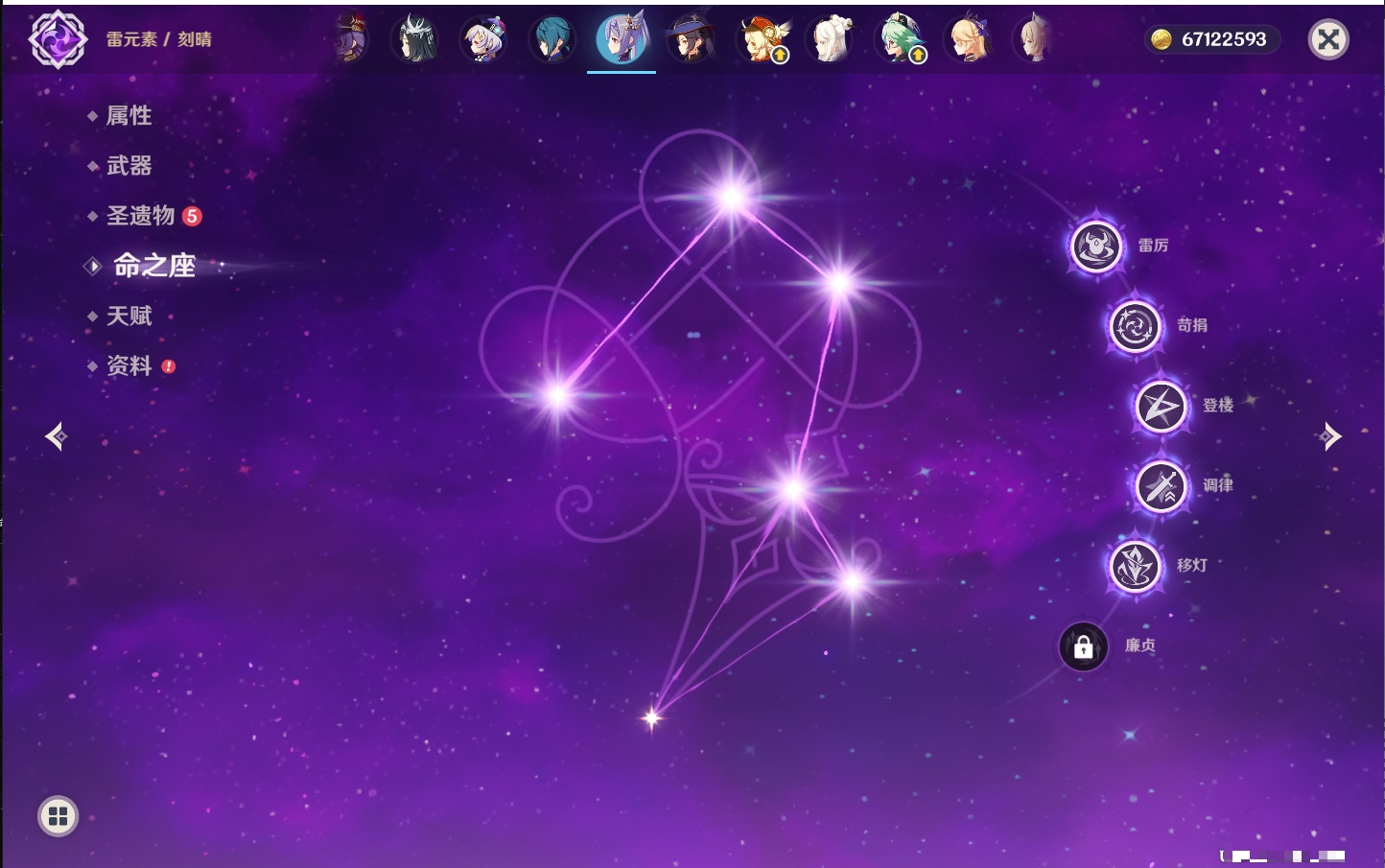Go to the previous character arrow
The image size is (1385, 868).
pos(57,436)
